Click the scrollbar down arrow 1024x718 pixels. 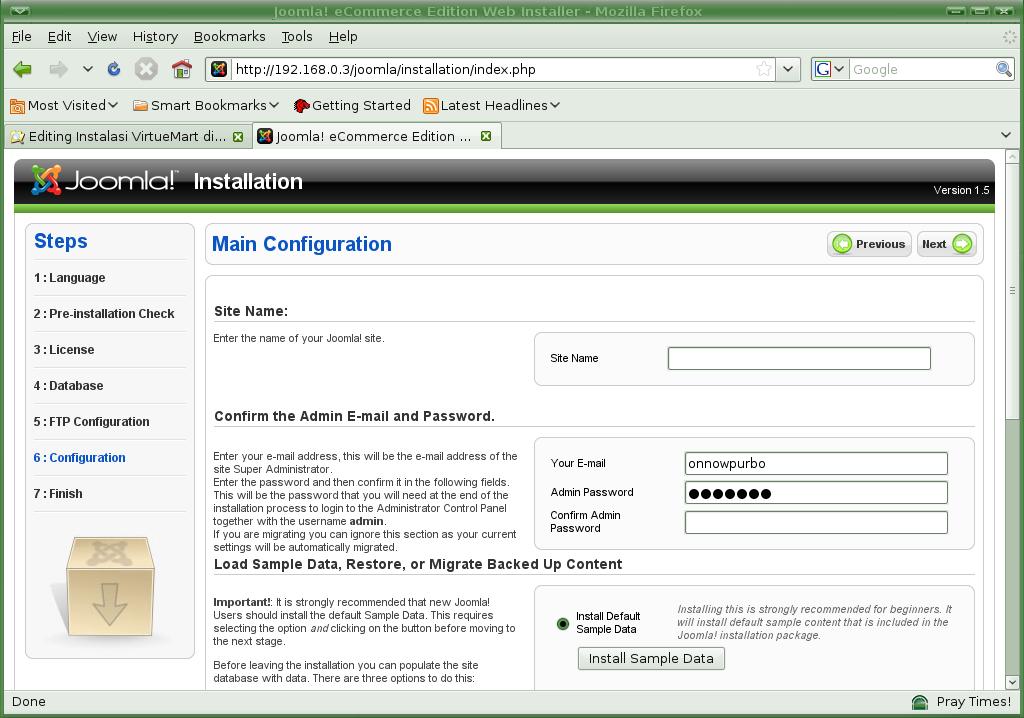pos(1012,681)
